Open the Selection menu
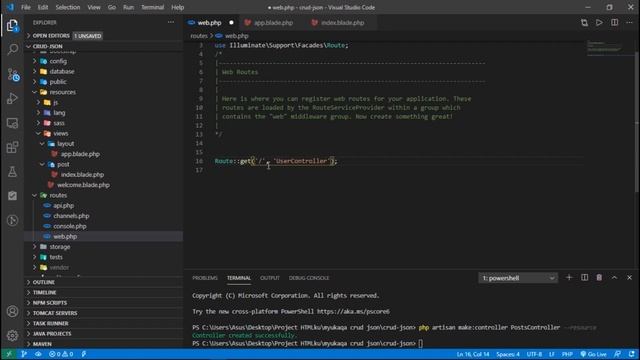 [68, 7]
